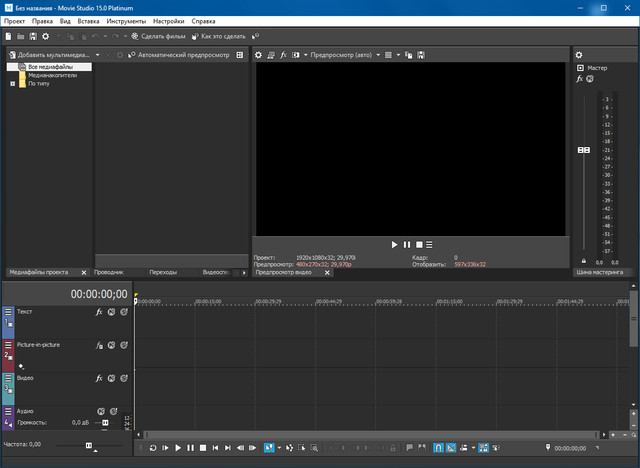Click Stop button under the video preview

tap(419, 244)
